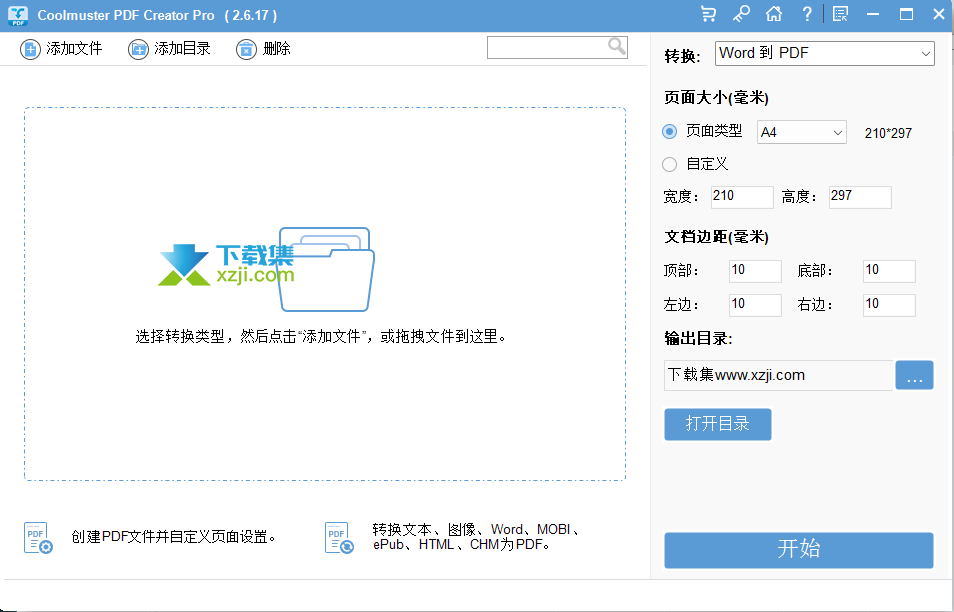Click the 顶部 top margin field

point(755,271)
